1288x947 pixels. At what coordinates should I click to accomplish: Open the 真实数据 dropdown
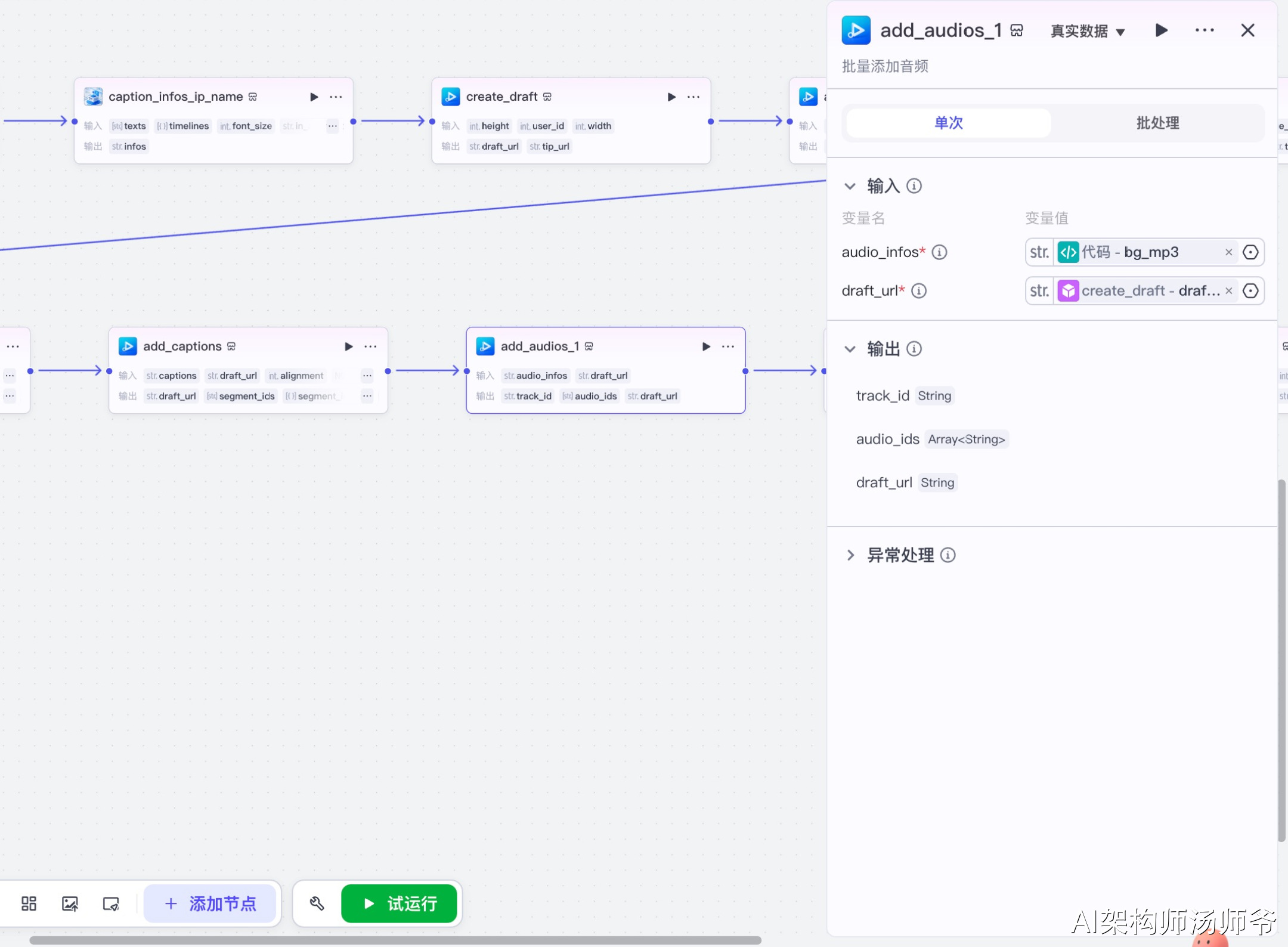click(1088, 31)
